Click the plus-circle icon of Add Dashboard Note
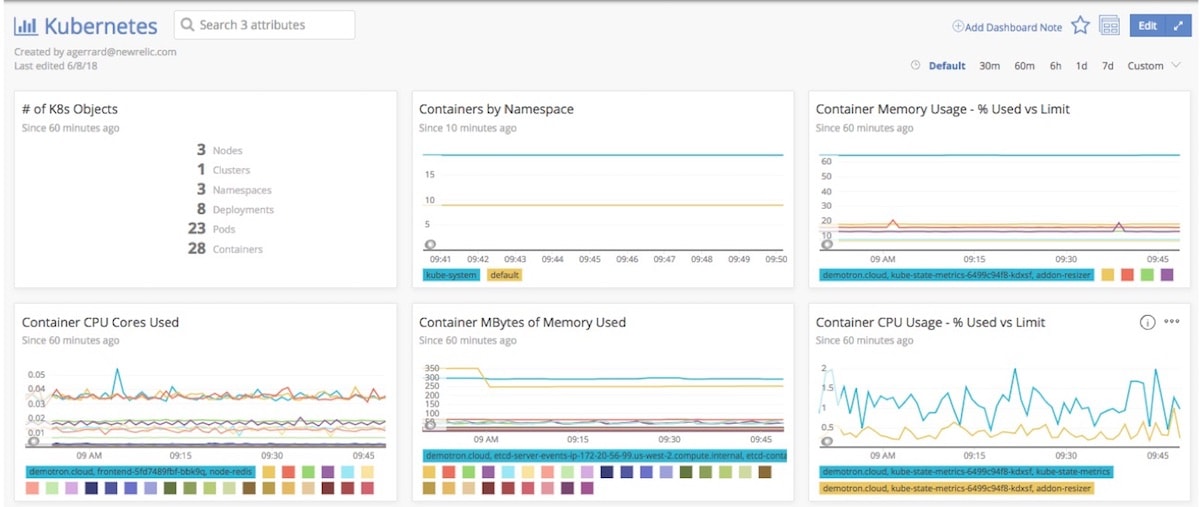Screen dimensions: 1200x507 pos(957,27)
